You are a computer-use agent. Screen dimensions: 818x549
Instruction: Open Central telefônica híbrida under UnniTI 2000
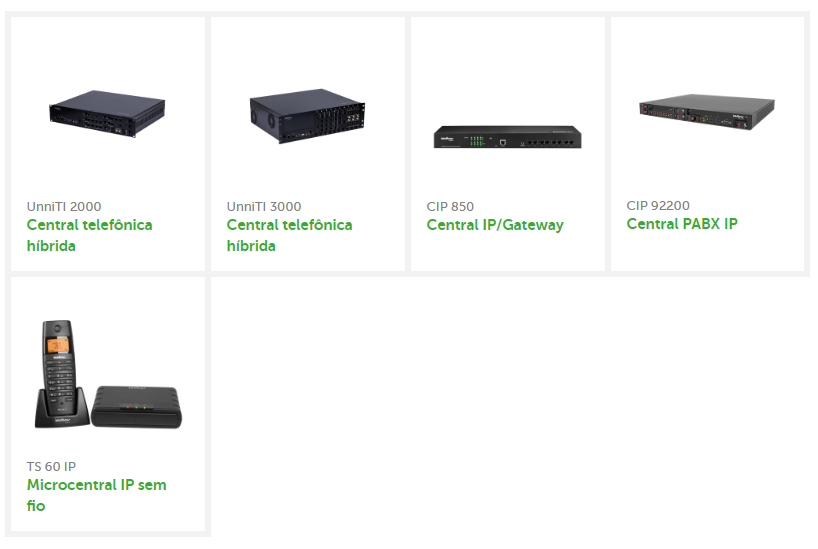pos(89,235)
